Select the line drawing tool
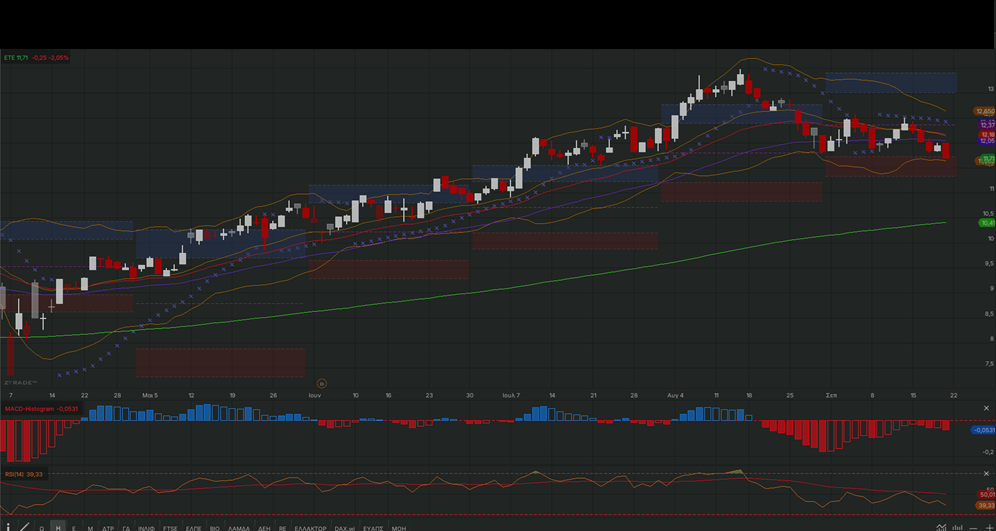Image resolution: width=996 pixels, height=531 pixels. pyautogui.click(x=25, y=527)
